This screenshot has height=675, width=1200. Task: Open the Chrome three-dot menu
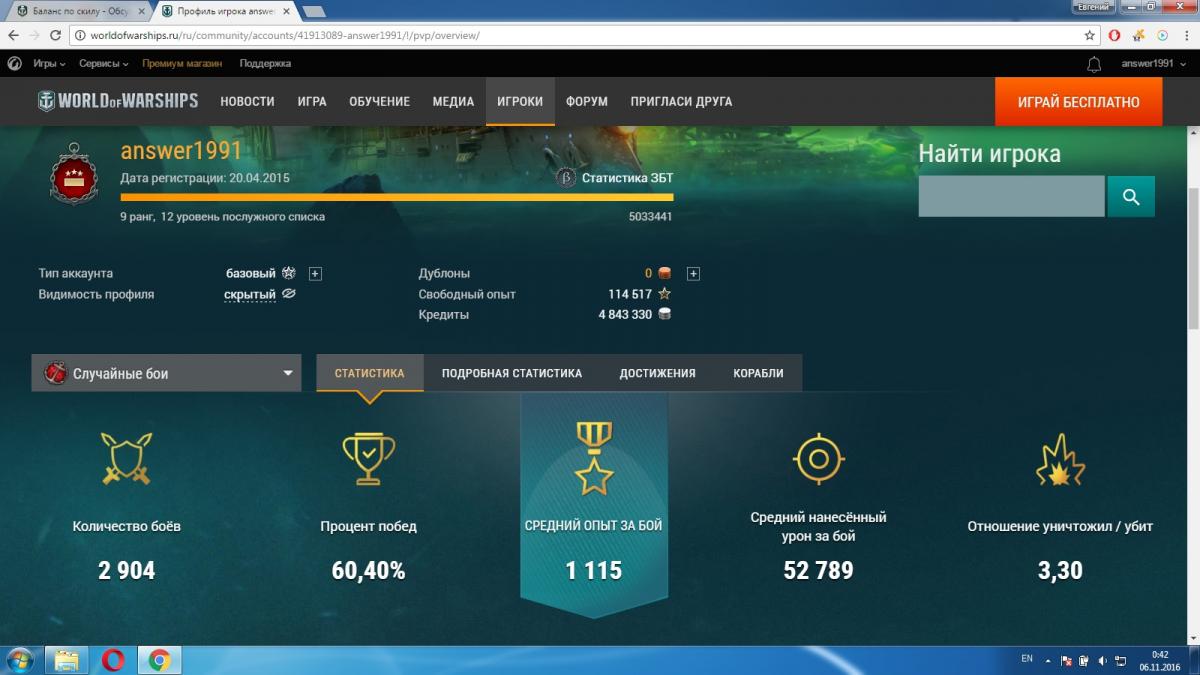pos(1186,35)
